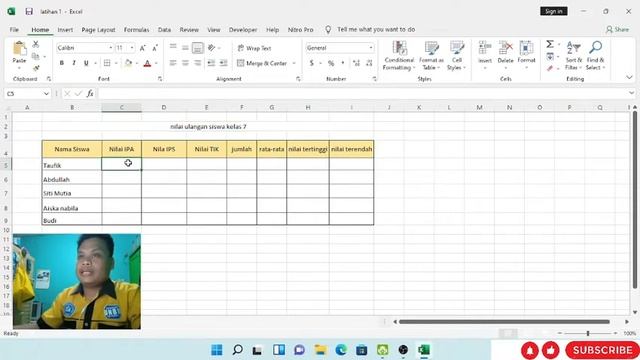Open the Fill Color swatch
This screenshot has height=360, width=640.
tap(128, 63)
